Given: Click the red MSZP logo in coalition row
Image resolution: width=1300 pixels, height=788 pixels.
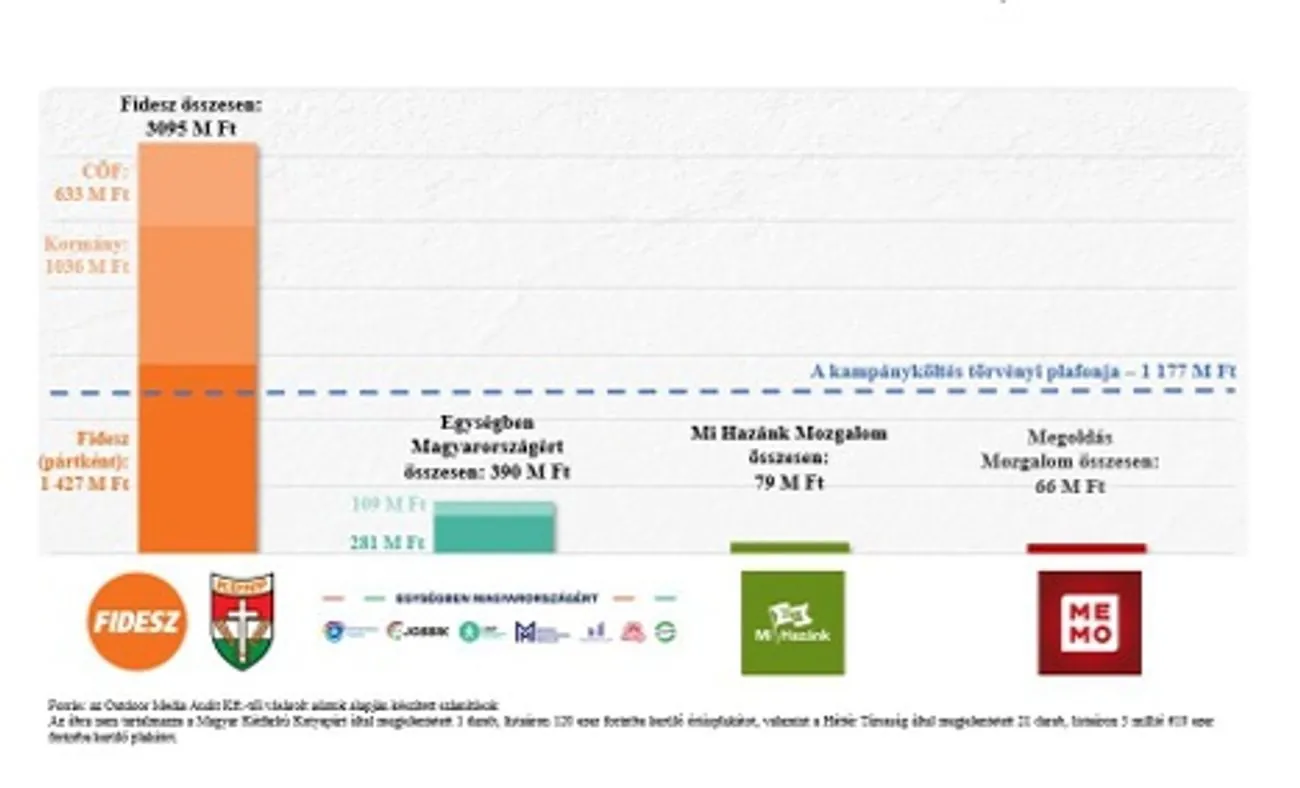Looking at the screenshot, I should [632, 632].
